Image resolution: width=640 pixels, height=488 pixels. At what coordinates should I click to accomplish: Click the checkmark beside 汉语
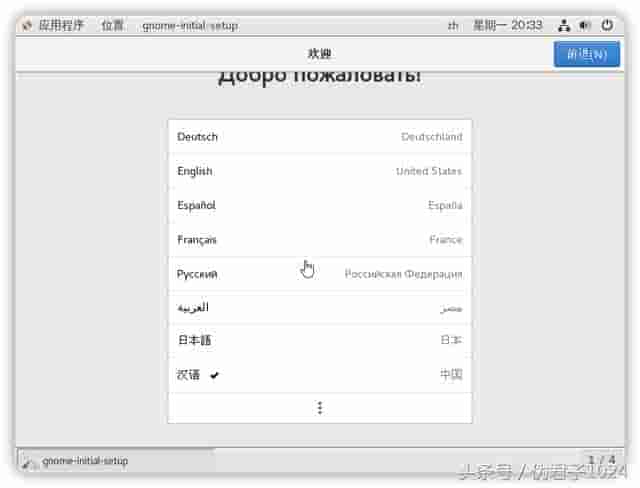point(214,375)
